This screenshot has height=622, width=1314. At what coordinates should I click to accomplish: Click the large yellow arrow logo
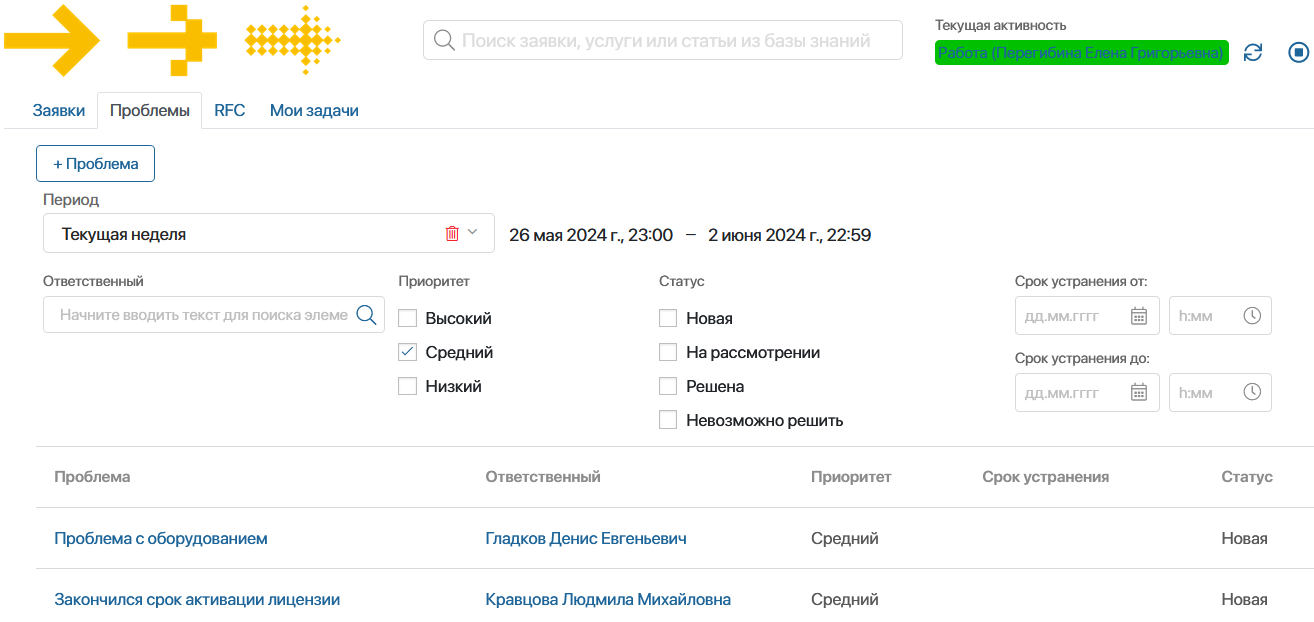click(52, 40)
